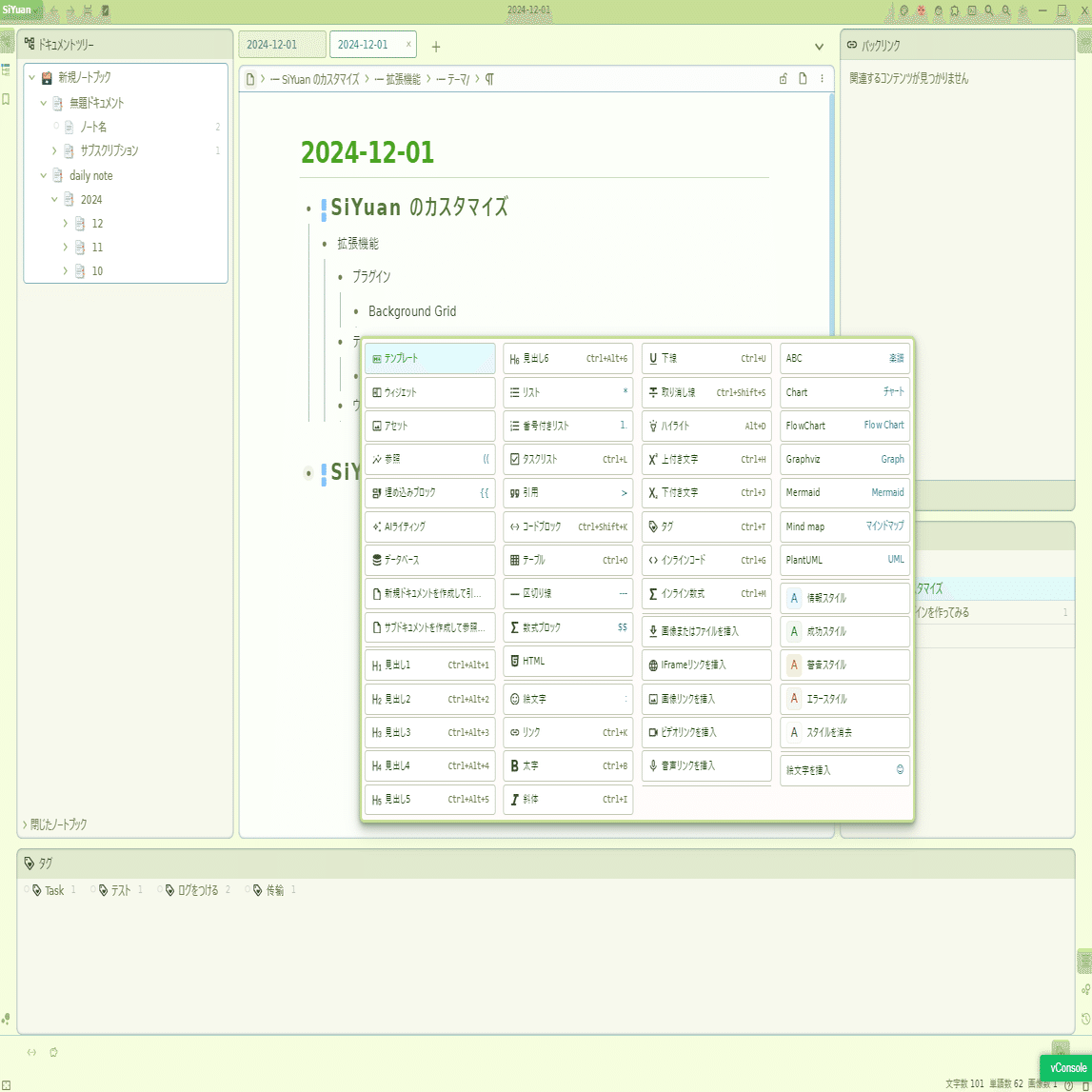Collapse the 2024 folder in tree

(54, 199)
